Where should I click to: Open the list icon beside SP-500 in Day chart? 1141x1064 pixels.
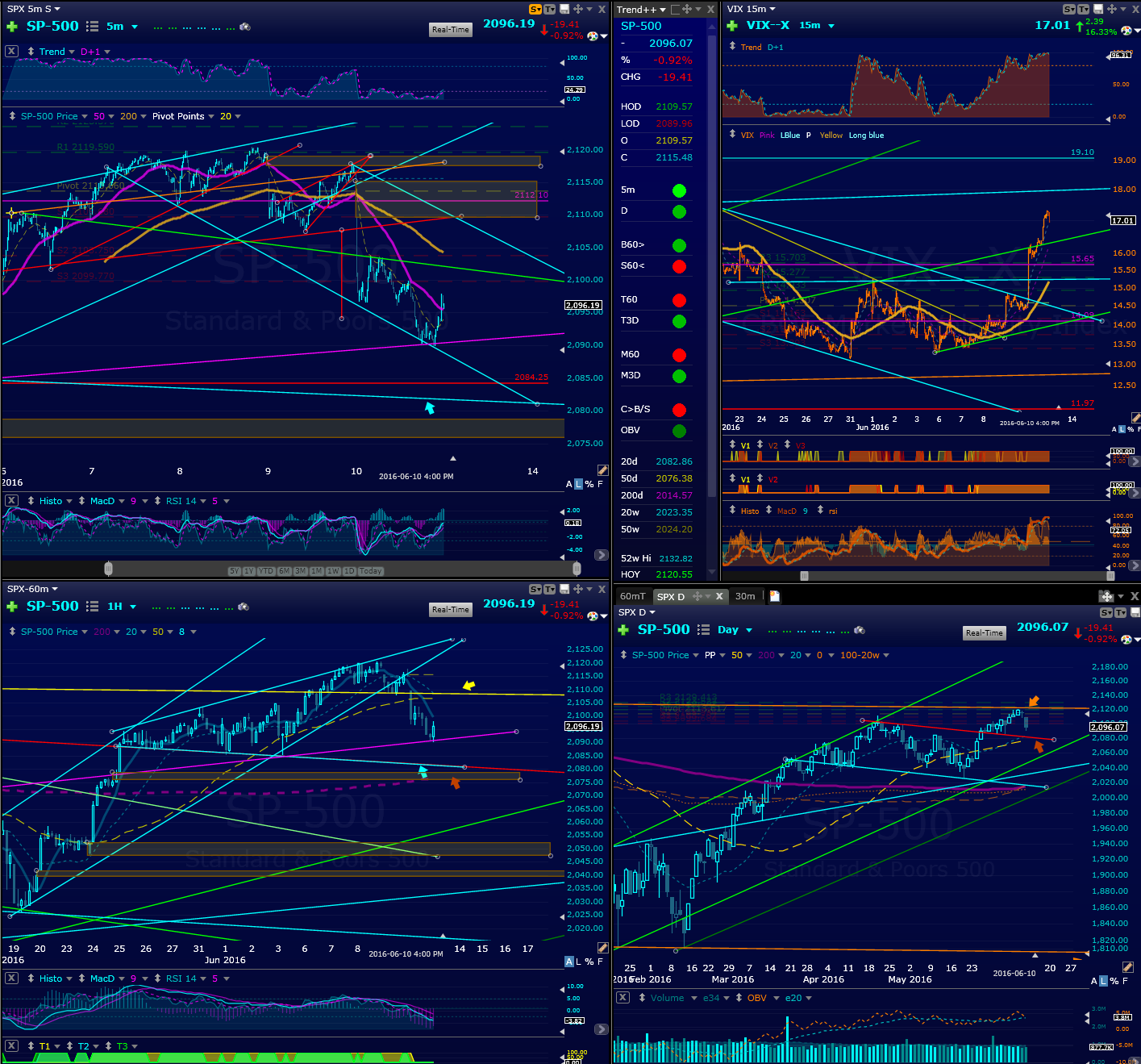(704, 630)
